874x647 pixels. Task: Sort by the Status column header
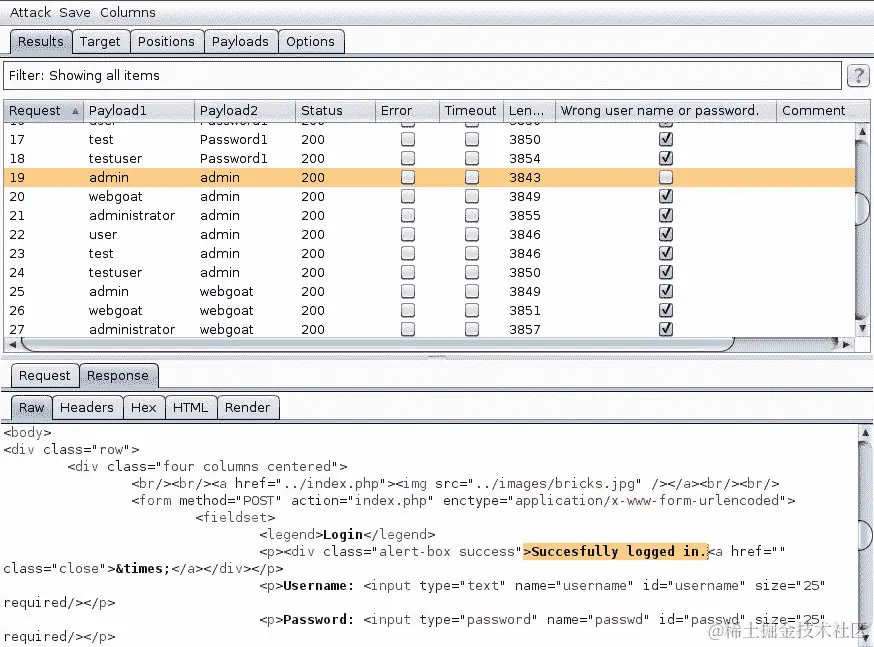pyautogui.click(x=336, y=110)
